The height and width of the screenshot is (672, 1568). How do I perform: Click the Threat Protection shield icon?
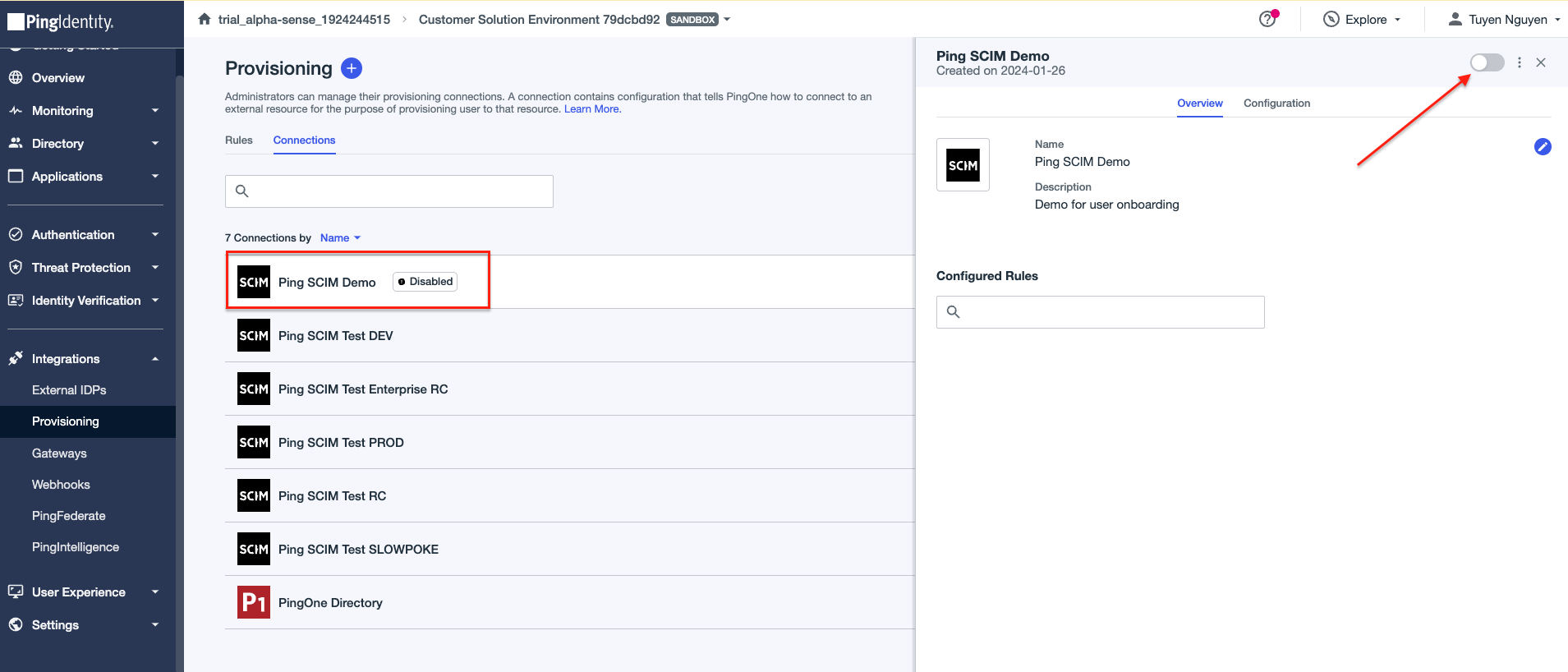pyautogui.click(x=16, y=267)
